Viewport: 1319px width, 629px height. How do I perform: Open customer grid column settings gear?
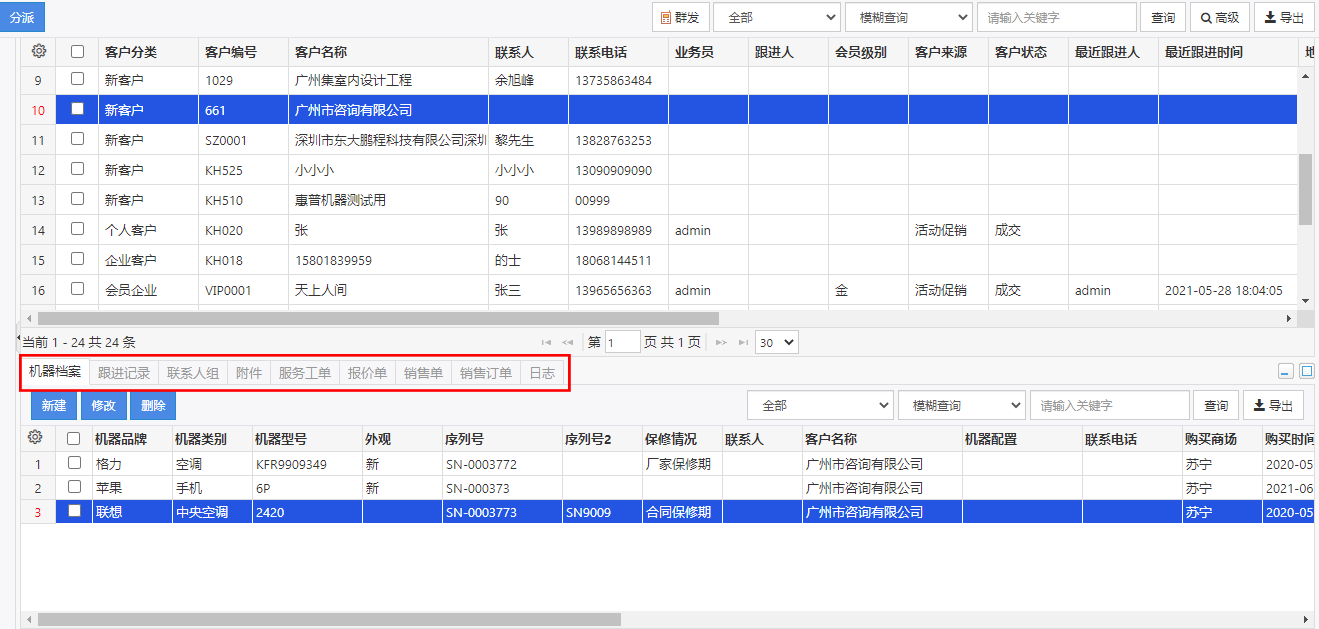[38, 51]
